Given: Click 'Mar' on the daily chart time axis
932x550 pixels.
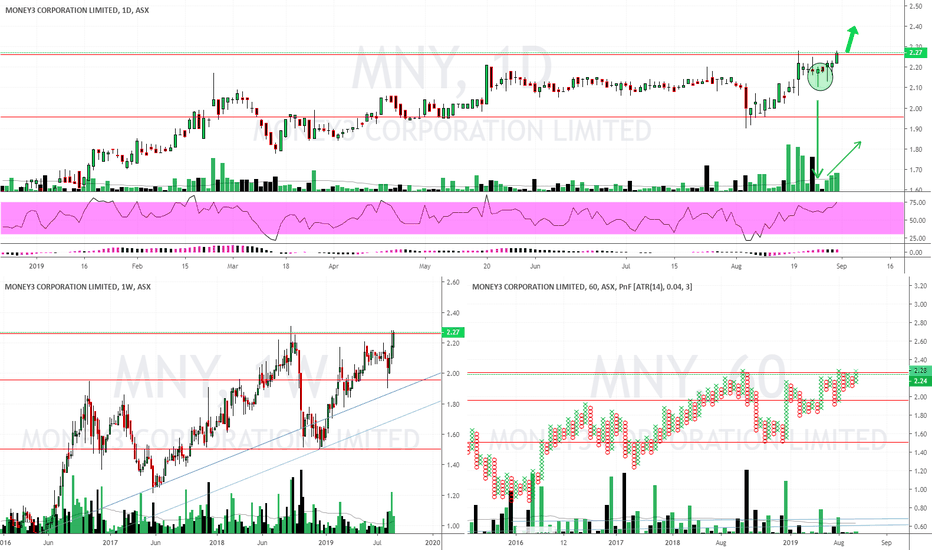Looking at the screenshot, I should click(x=232, y=266).
